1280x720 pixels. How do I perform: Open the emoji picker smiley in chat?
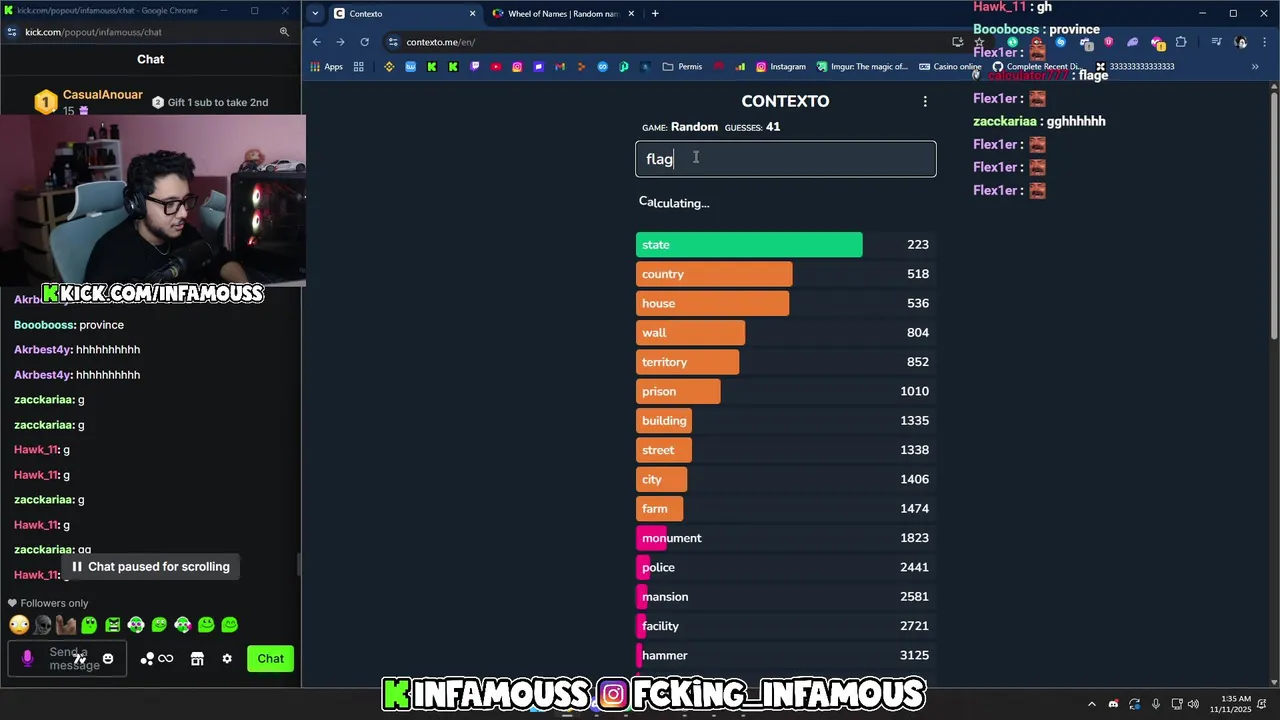coord(108,659)
